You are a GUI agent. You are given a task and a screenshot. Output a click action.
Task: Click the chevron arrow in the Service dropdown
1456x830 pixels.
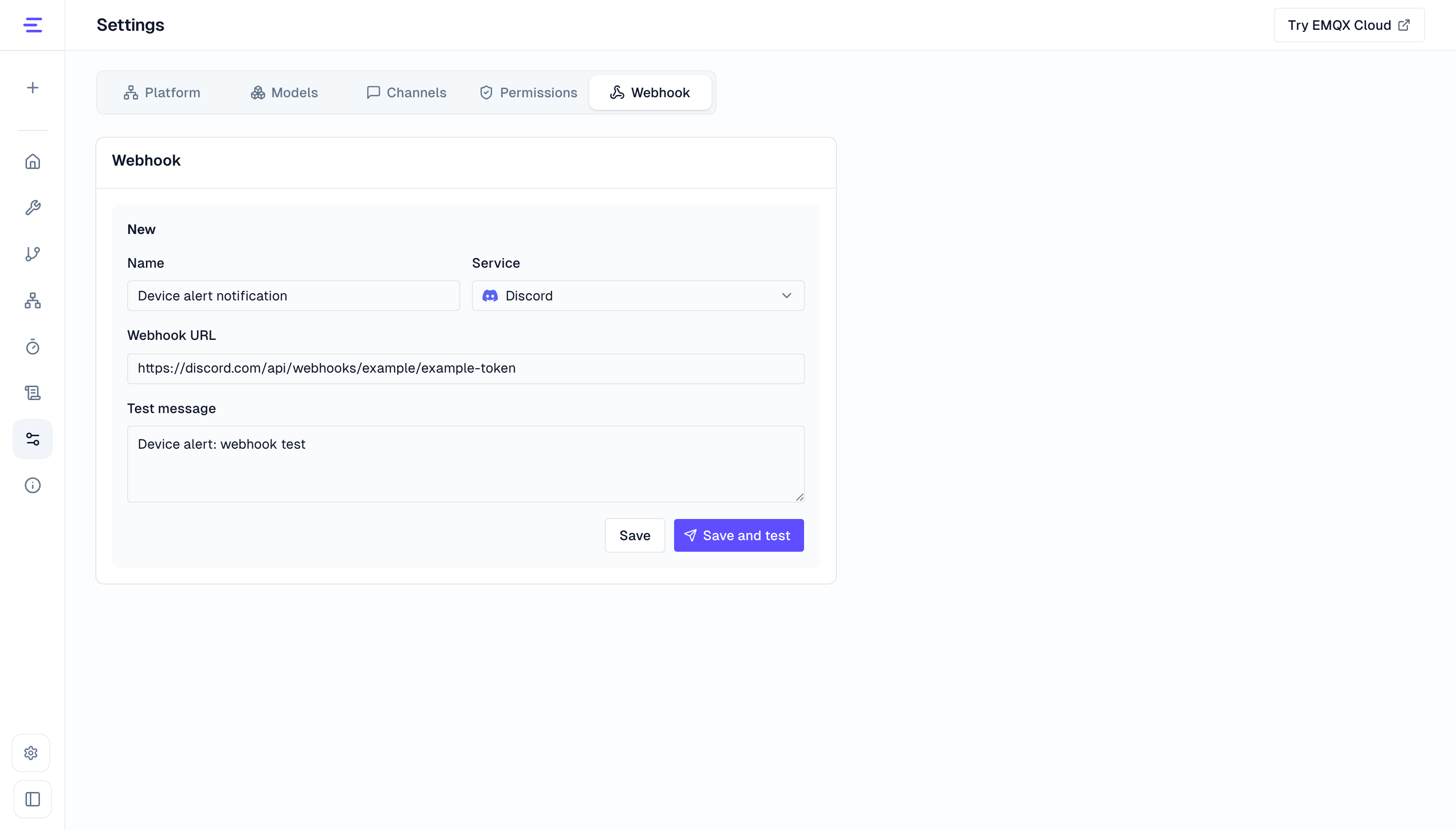pyautogui.click(x=787, y=296)
